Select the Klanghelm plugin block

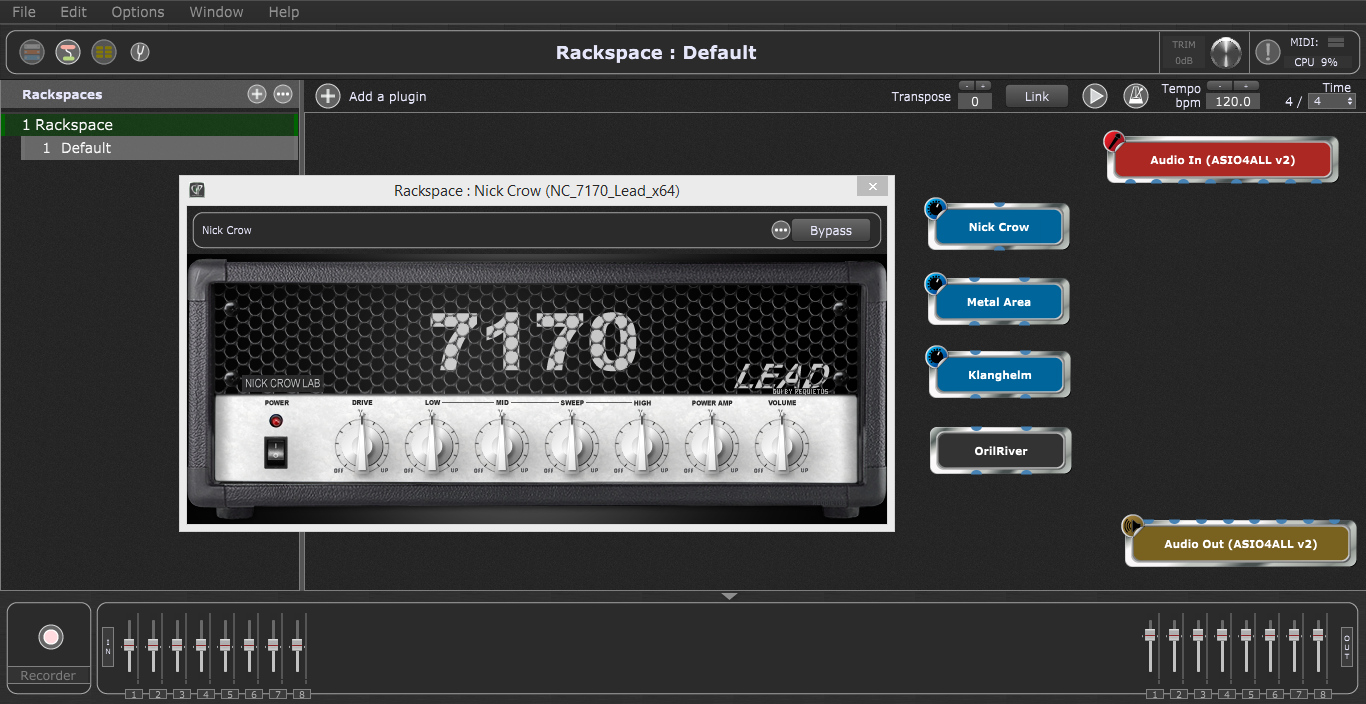(x=998, y=375)
